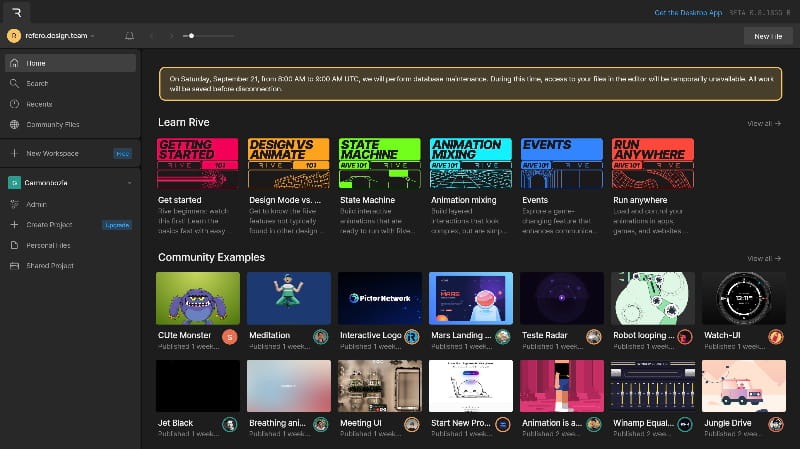Select Create Project in the sidebar
The width and height of the screenshot is (800, 449).
coord(50,225)
